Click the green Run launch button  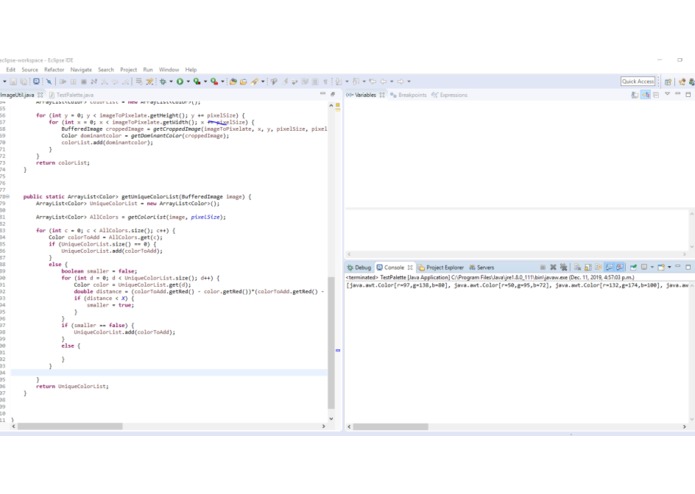(x=180, y=82)
